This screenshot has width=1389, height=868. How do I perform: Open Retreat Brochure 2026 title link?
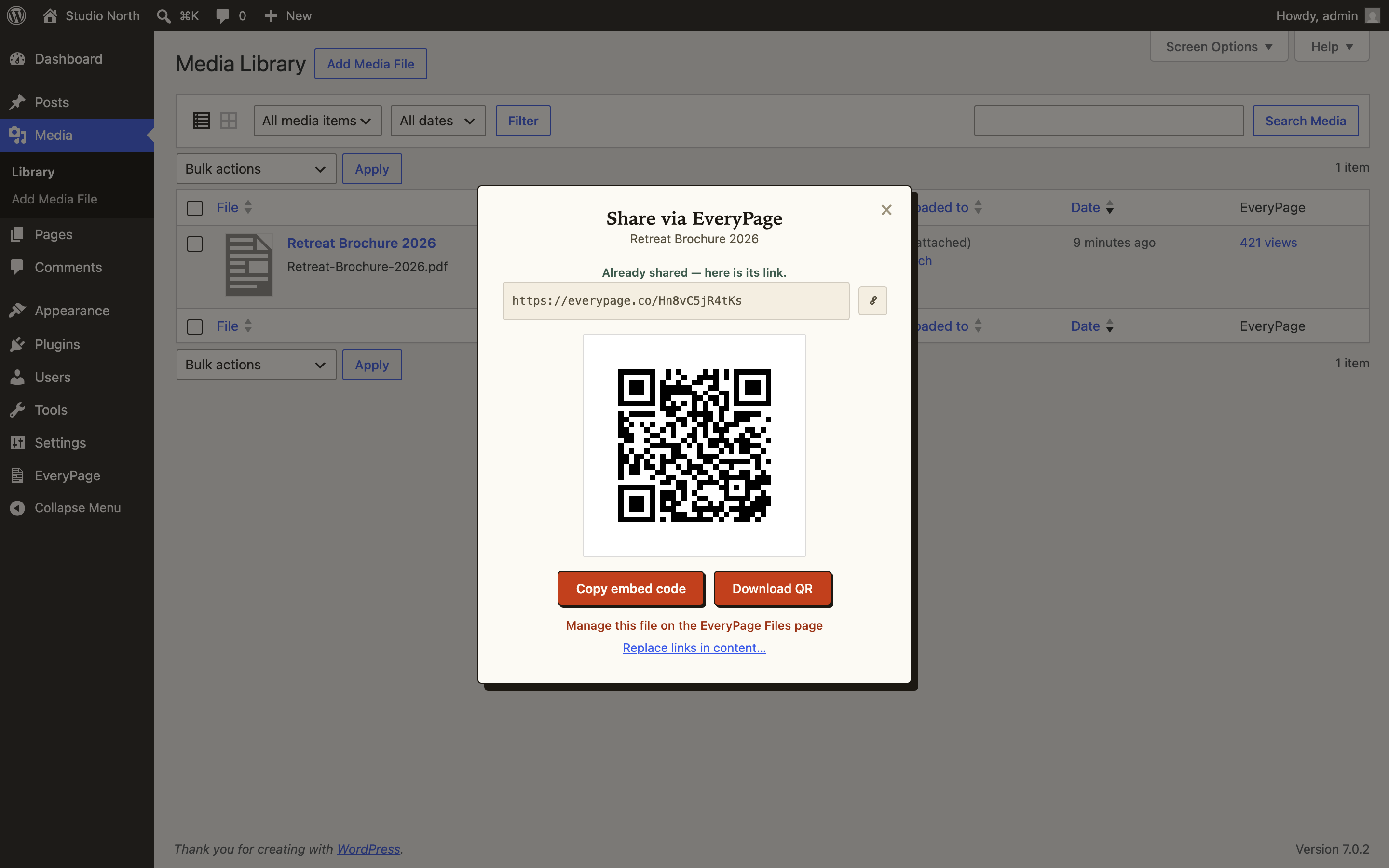tap(362, 243)
